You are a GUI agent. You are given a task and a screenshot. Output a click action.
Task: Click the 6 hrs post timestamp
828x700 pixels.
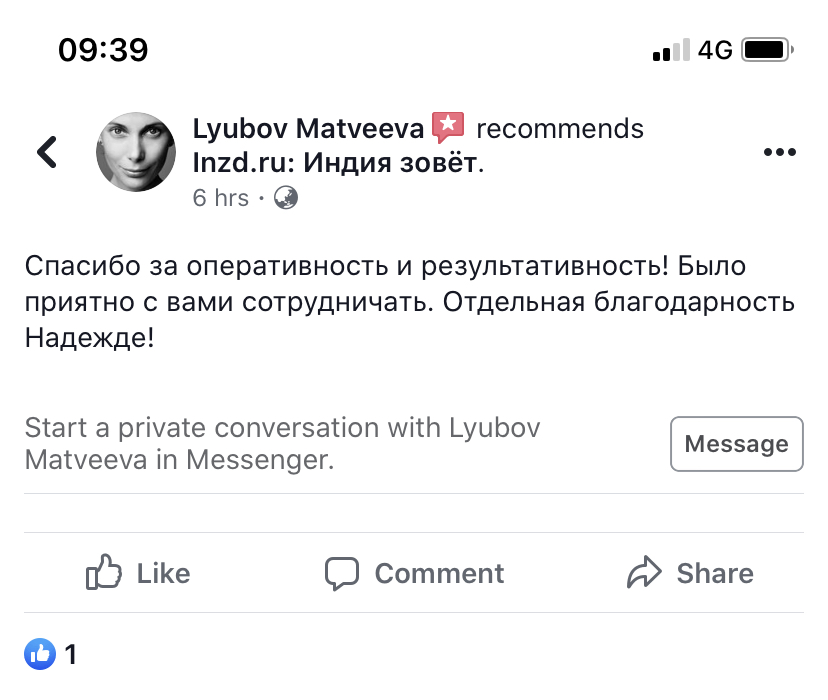click(x=220, y=198)
